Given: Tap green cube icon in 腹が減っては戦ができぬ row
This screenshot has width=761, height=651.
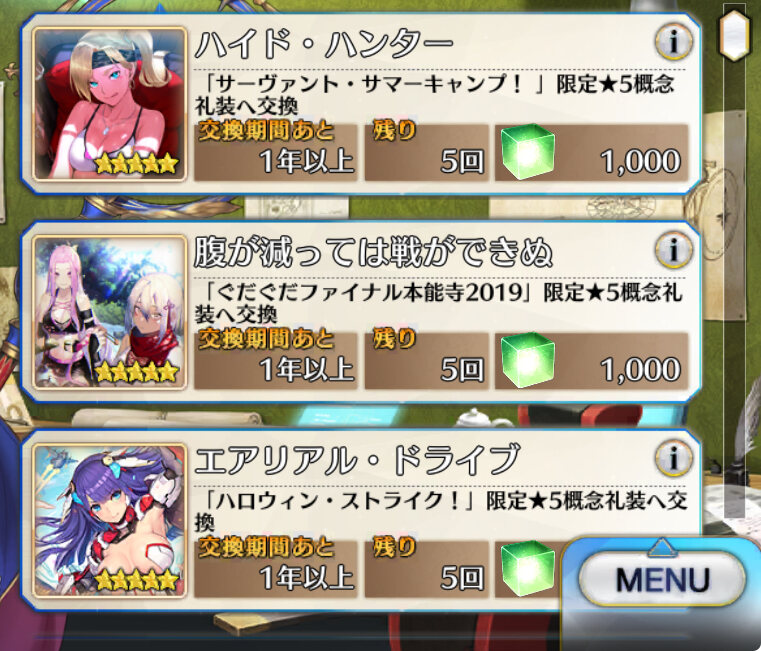Looking at the screenshot, I should 528,360.
